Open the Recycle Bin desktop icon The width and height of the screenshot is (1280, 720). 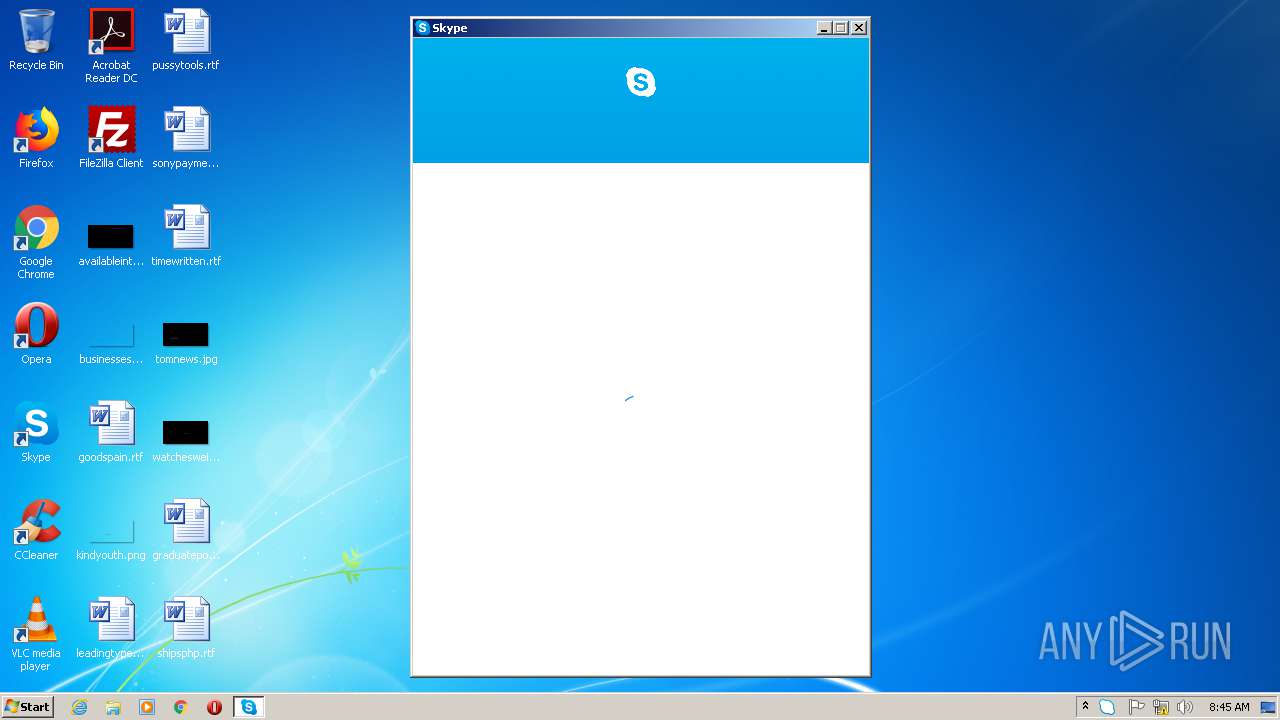point(36,41)
